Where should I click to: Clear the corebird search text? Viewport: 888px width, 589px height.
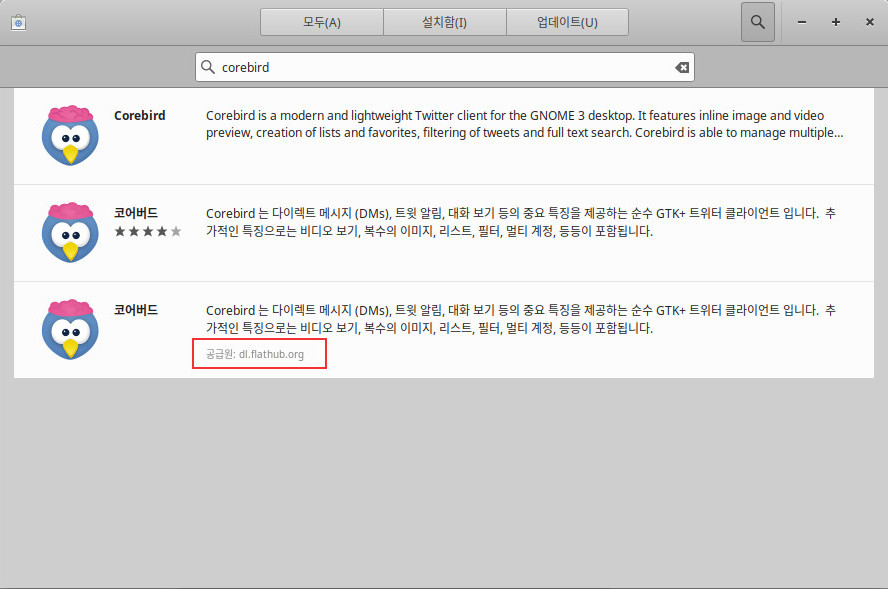point(682,67)
